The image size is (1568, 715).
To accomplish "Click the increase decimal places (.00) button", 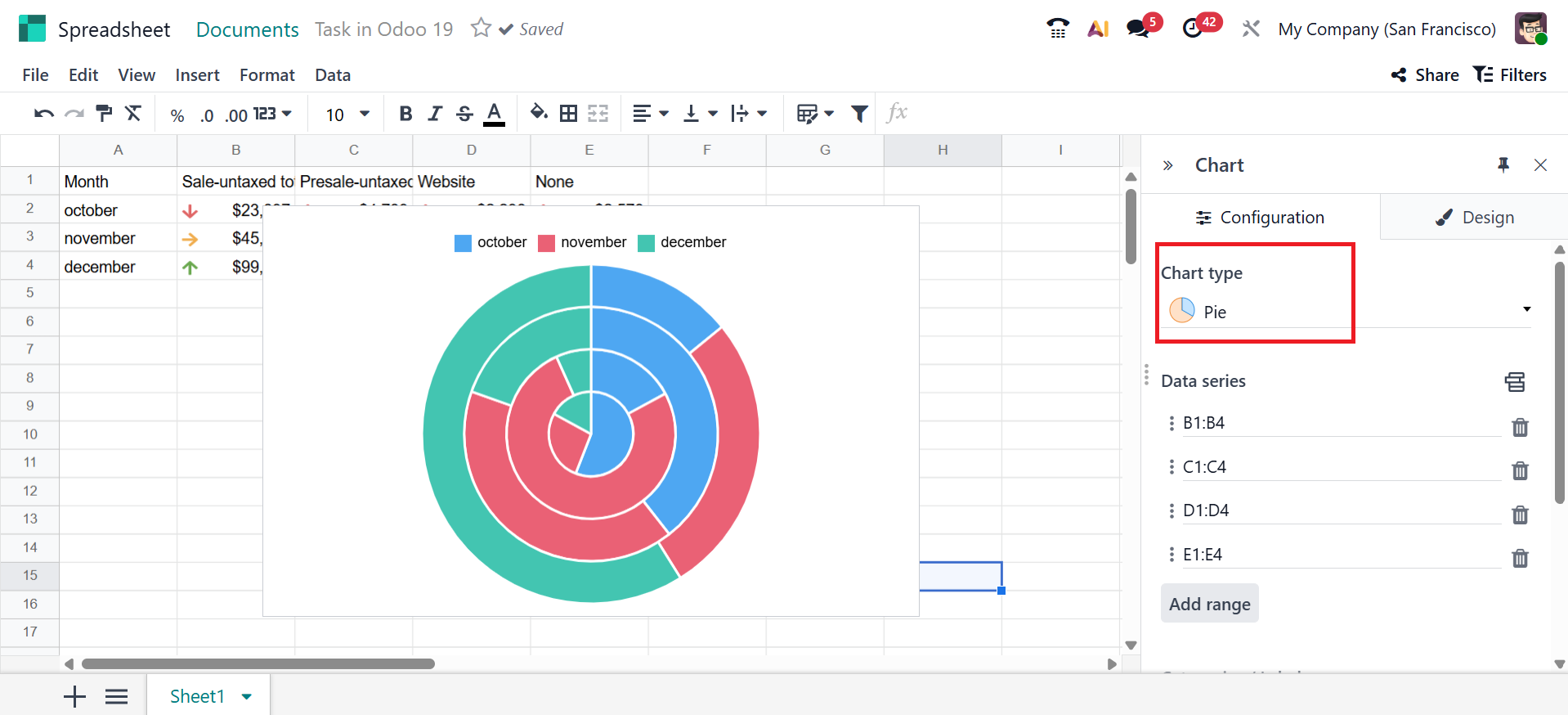I will (x=236, y=115).
